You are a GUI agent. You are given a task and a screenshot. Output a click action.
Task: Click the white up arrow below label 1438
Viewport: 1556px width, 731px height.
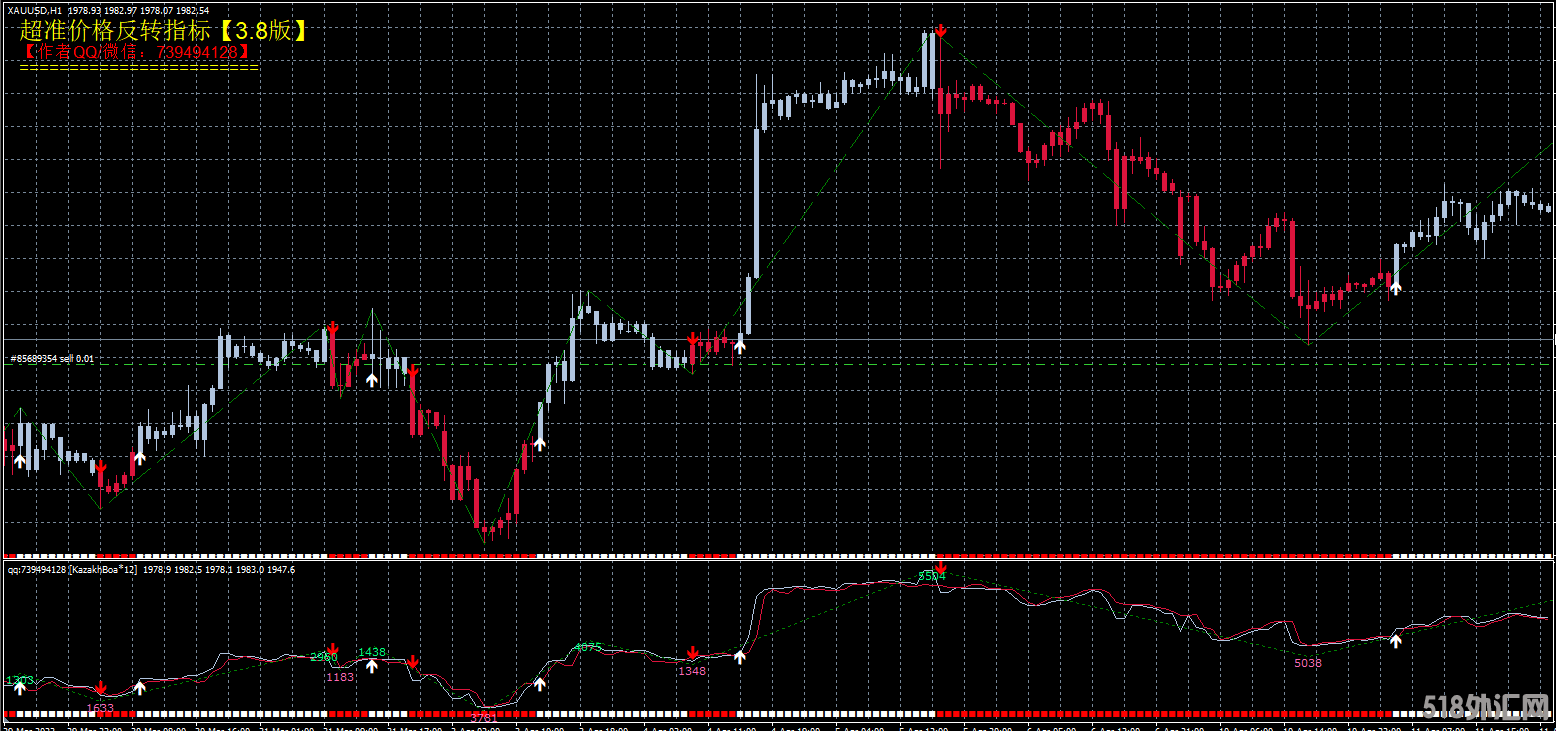(371, 665)
